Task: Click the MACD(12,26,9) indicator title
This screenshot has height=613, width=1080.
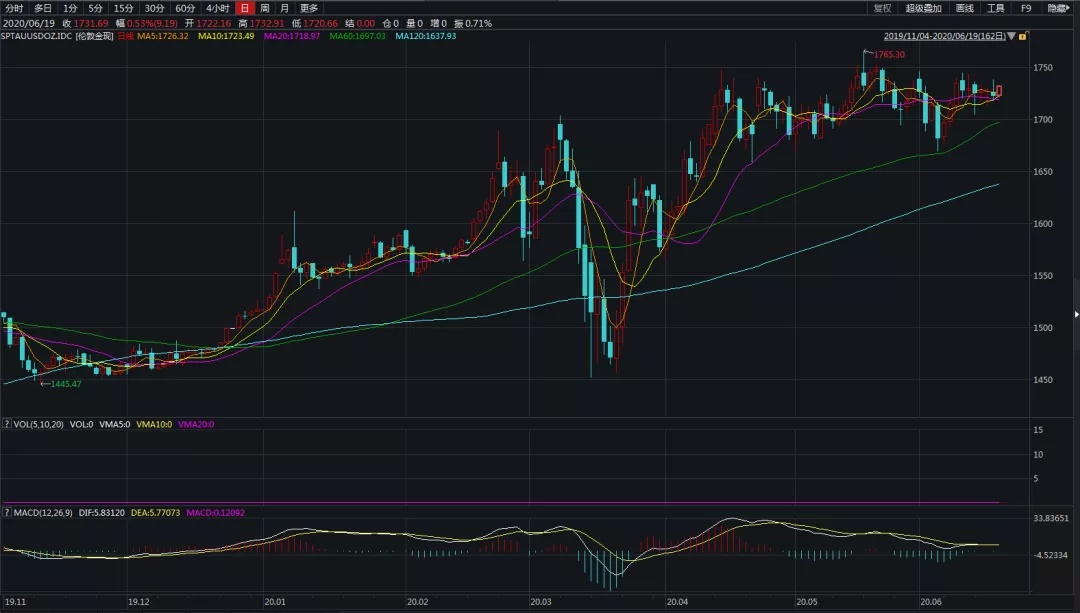Action: pos(43,512)
